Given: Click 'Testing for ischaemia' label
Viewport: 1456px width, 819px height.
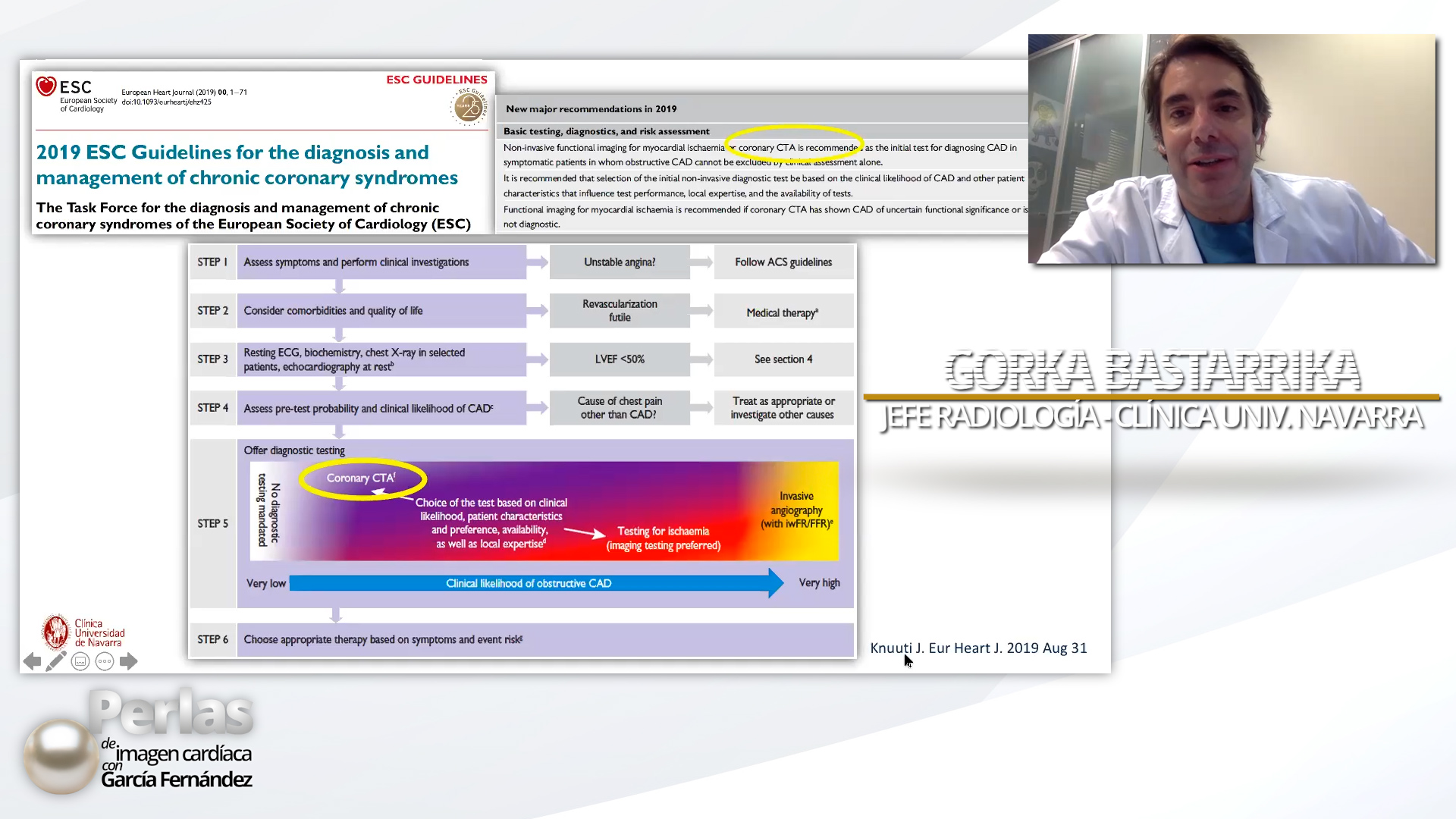Looking at the screenshot, I should (x=664, y=538).
